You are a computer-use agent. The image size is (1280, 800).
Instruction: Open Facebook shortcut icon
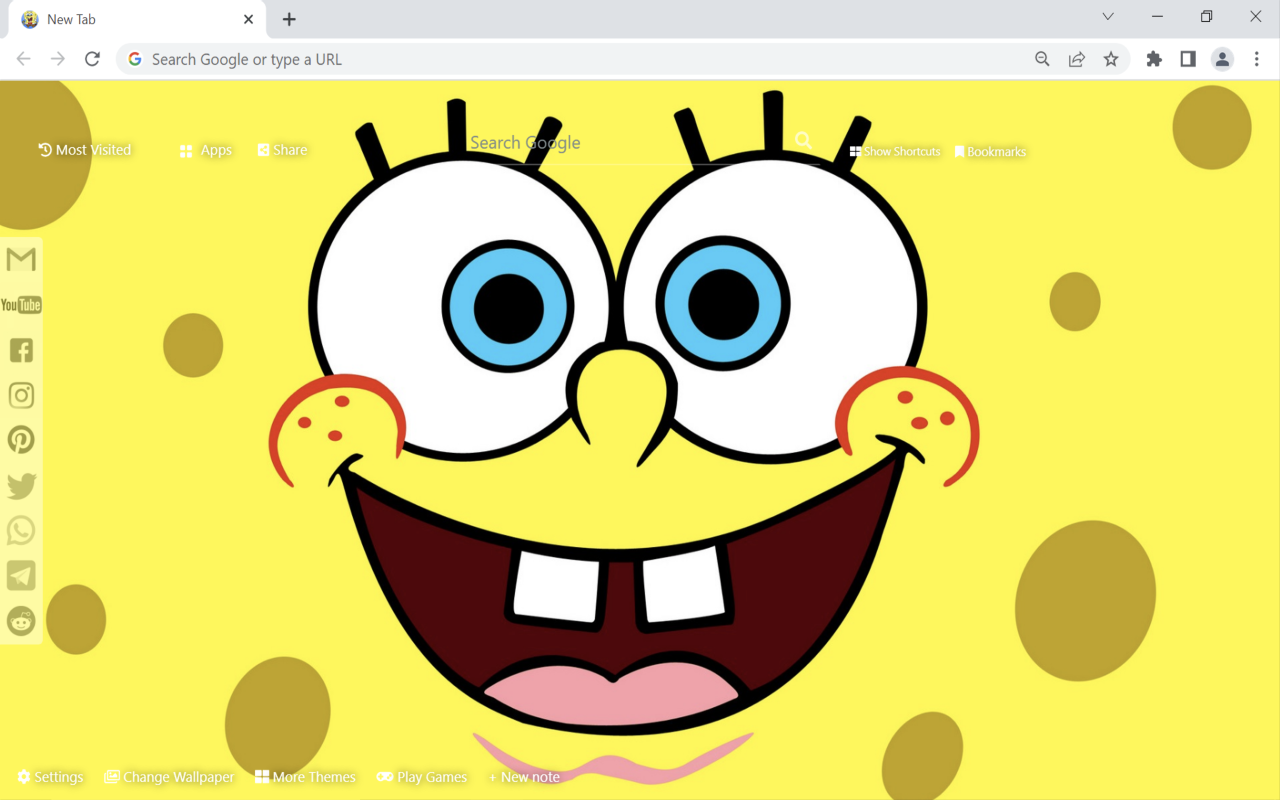(21, 350)
